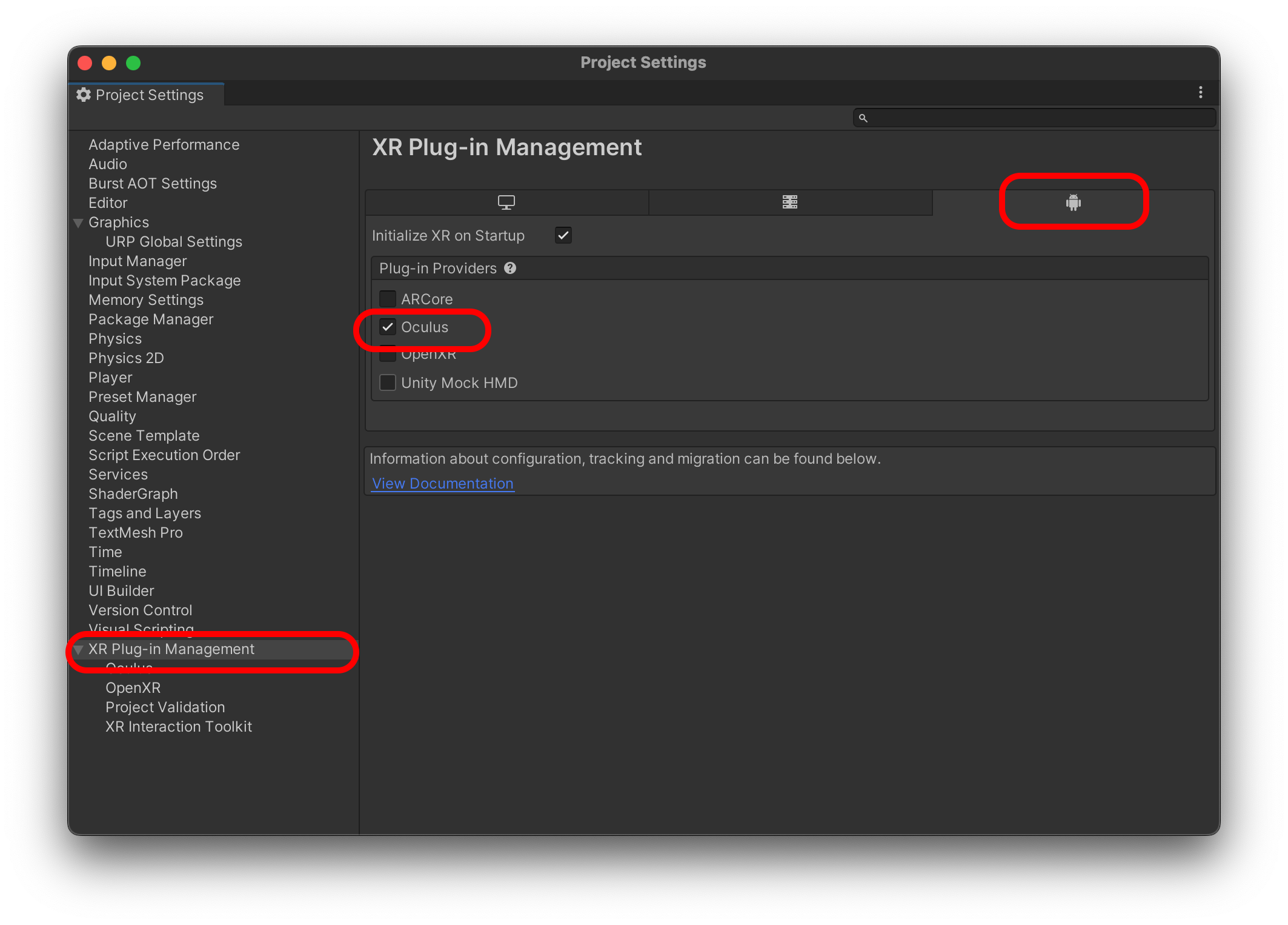The width and height of the screenshot is (1288, 925).
Task: Select the Quality settings category
Action: [x=112, y=416]
